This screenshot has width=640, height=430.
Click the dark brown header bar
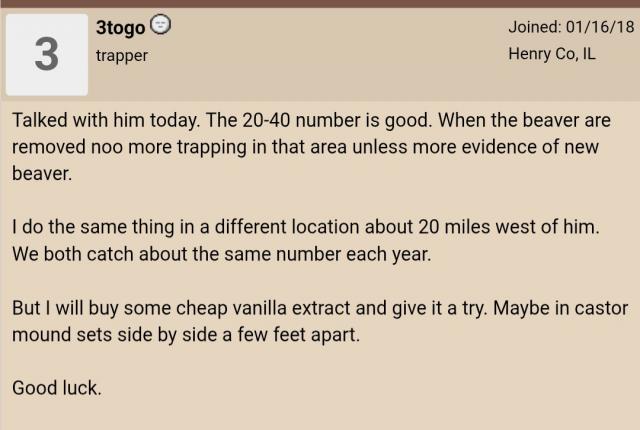tap(320, 3)
